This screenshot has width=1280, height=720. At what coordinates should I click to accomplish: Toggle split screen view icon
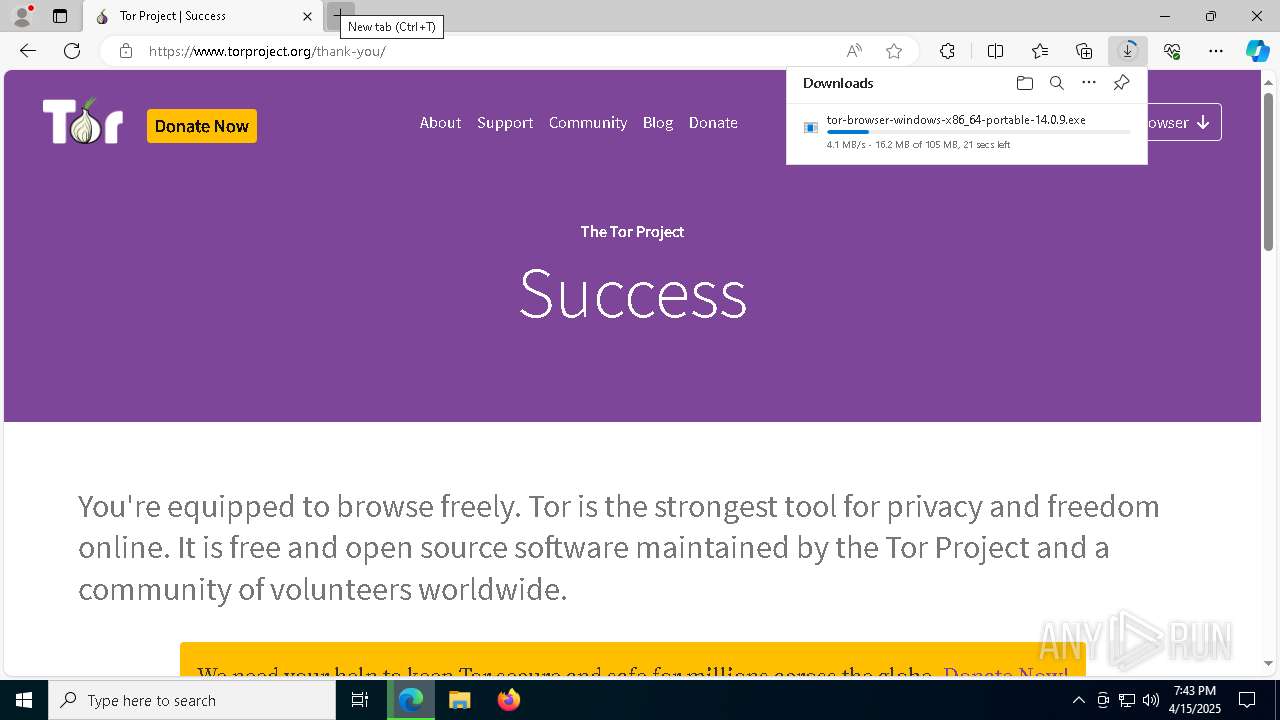[x=995, y=51]
